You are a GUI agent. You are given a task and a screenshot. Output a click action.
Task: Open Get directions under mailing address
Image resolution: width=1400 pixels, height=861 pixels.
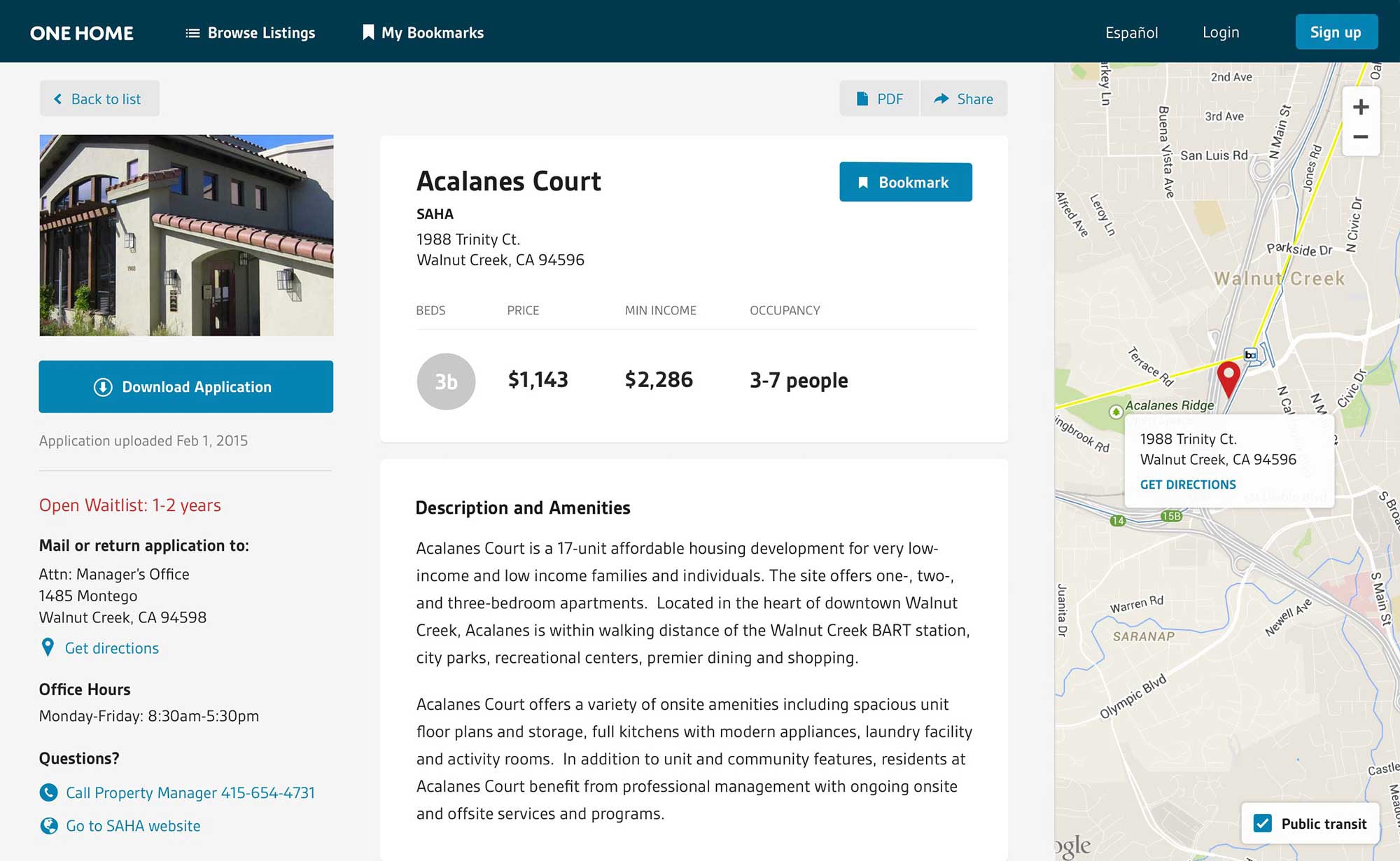(111, 648)
